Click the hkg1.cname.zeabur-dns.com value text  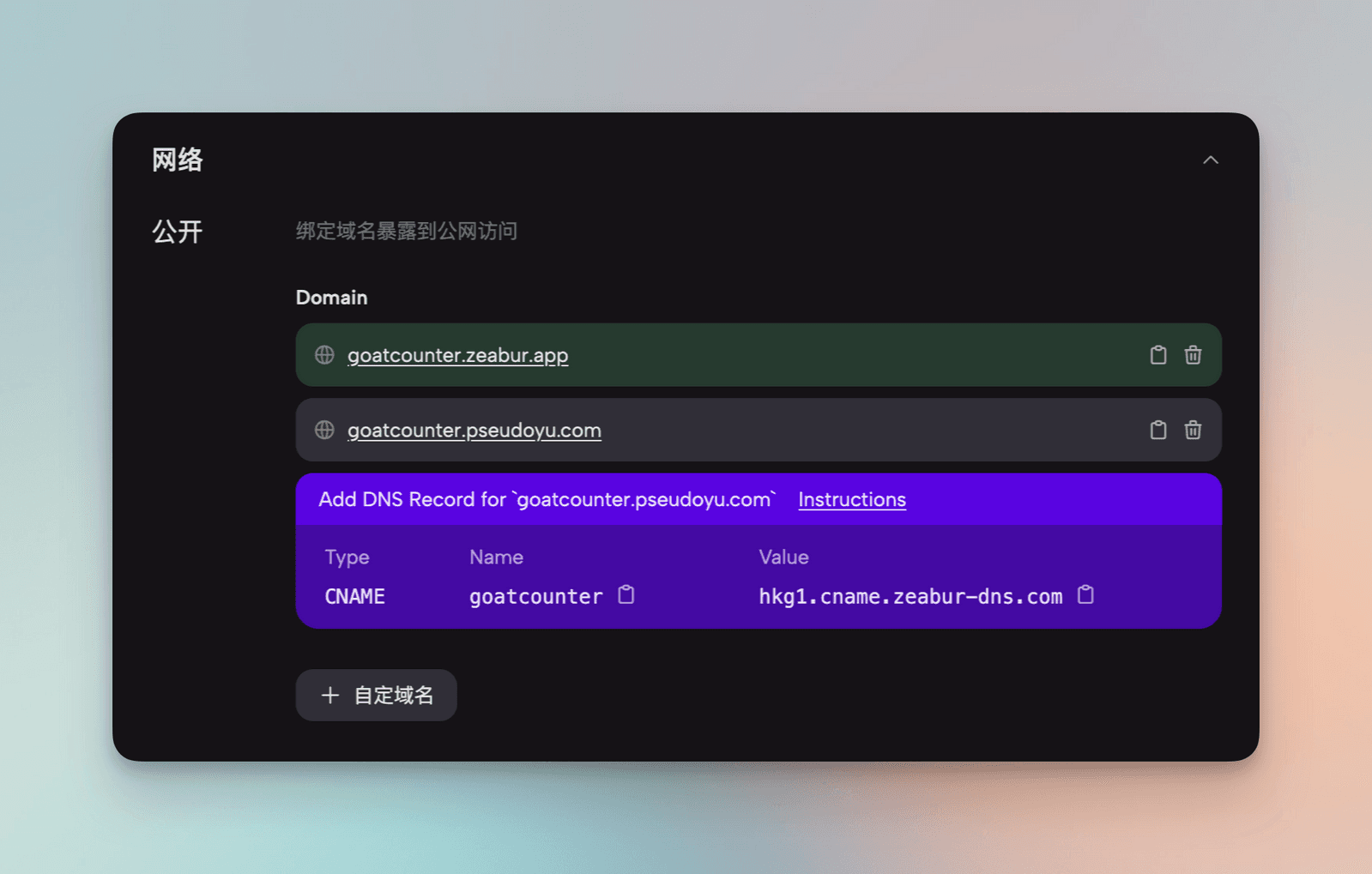(x=910, y=596)
